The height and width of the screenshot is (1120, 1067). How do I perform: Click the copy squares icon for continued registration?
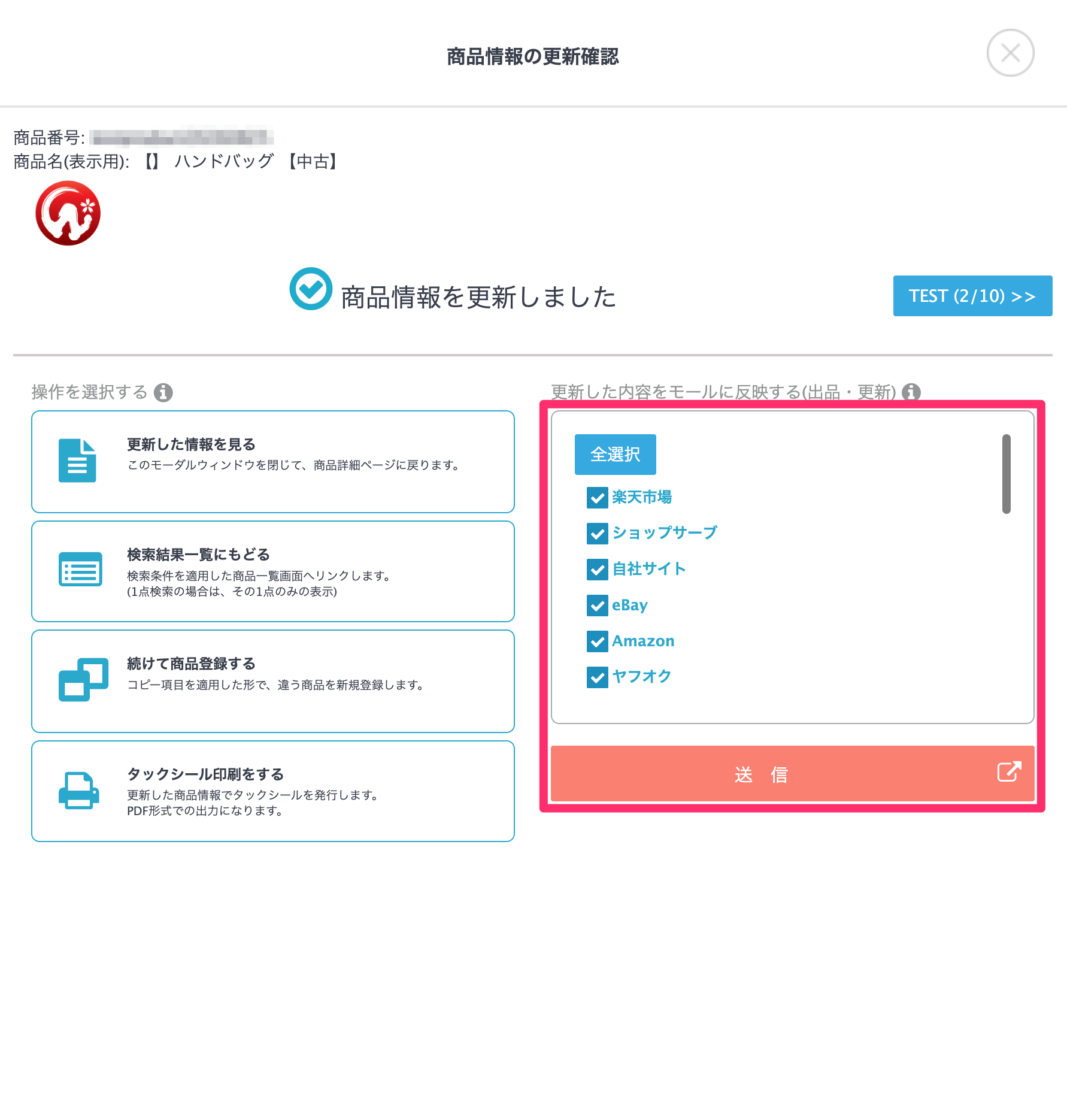point(83,679)
